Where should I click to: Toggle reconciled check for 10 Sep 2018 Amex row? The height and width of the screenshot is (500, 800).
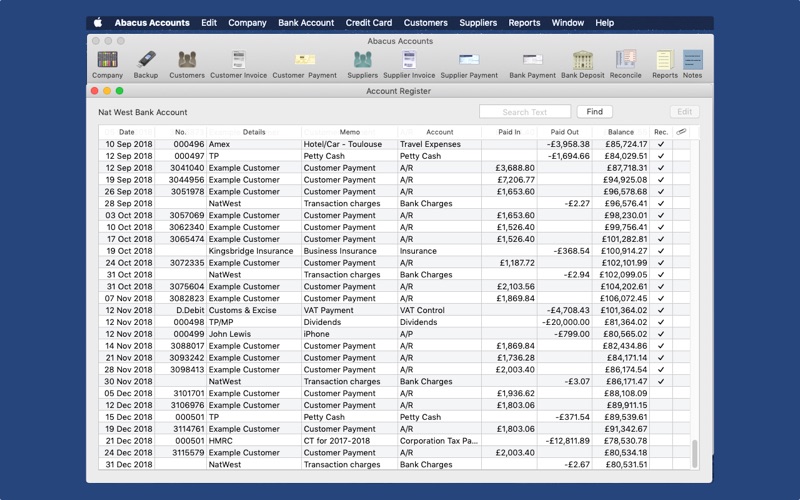pyautogui.click(x=661, y=144)
